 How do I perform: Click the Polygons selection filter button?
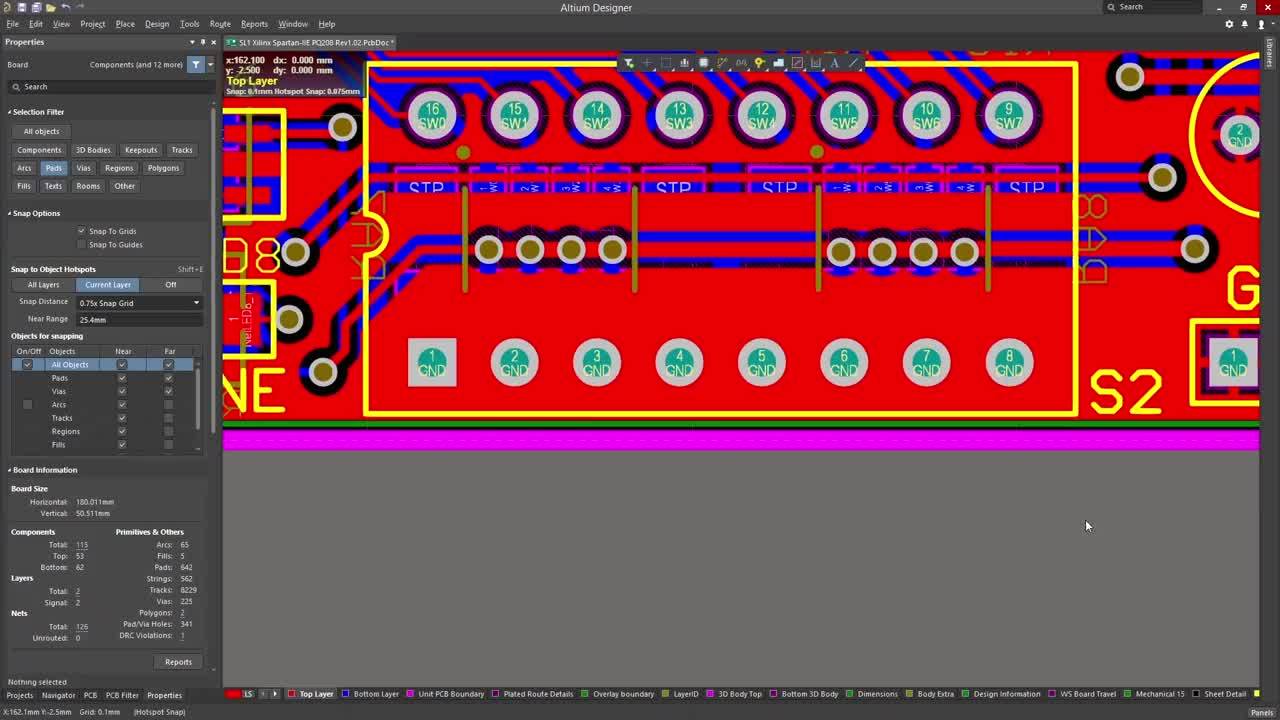click(163, 168)
